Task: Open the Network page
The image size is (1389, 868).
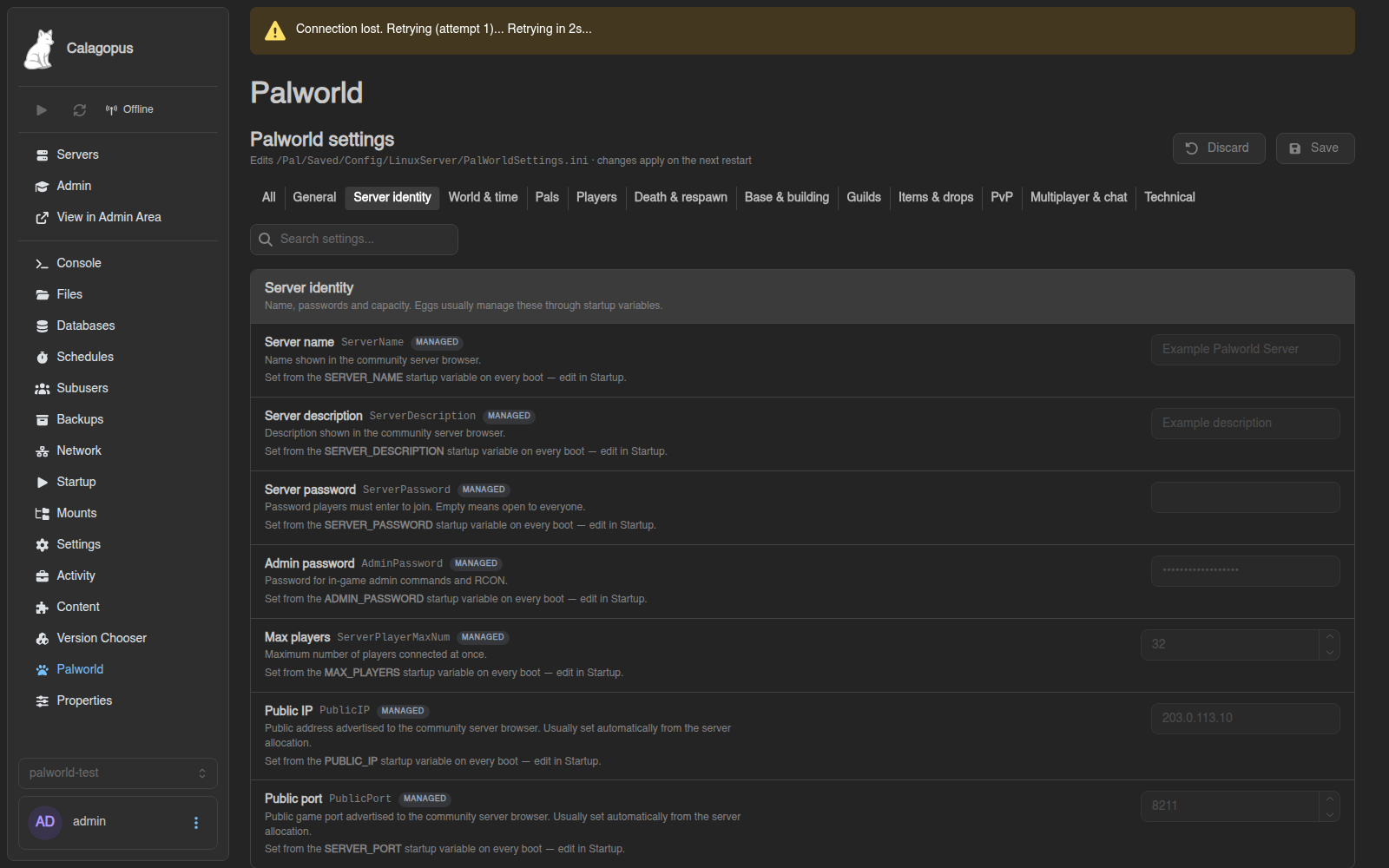Action: pos(118,450)
